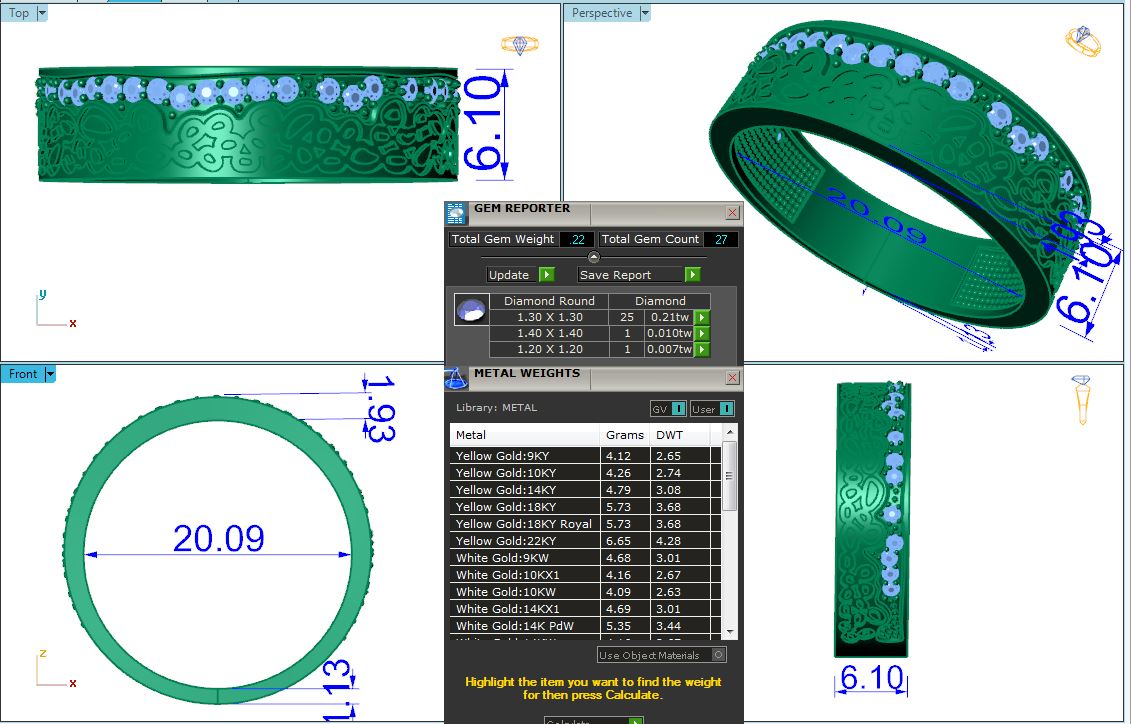Screen dimensions: 1131x724
Task: Click ring icon in Top viewport corner
Action: (519, 45)
